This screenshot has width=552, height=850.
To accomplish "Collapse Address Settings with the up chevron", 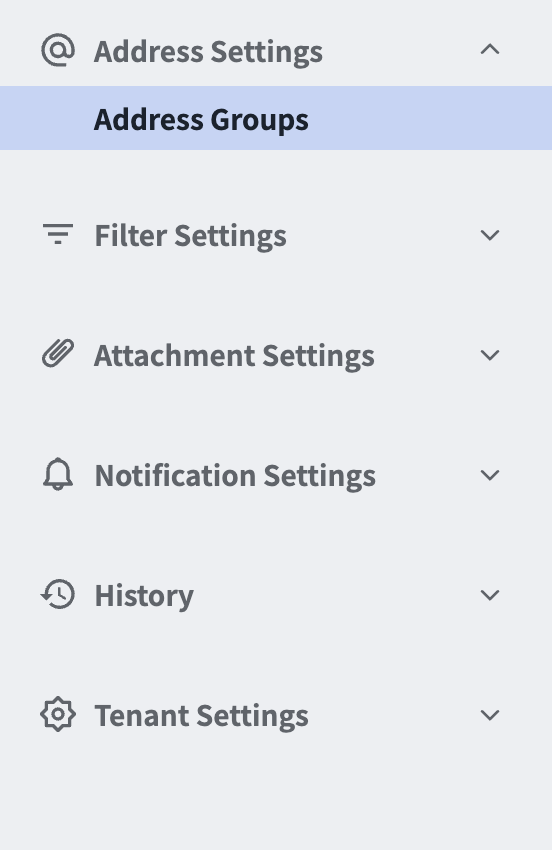I will pyautogui.click(x=490, y=50).
